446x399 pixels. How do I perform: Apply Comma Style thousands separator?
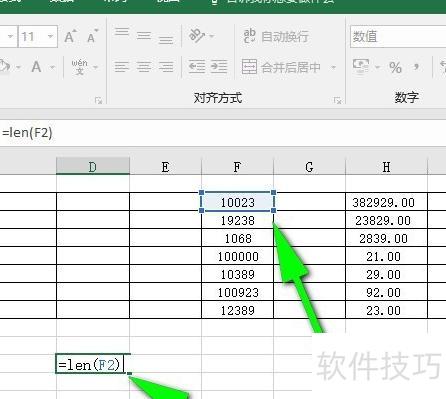416,67
